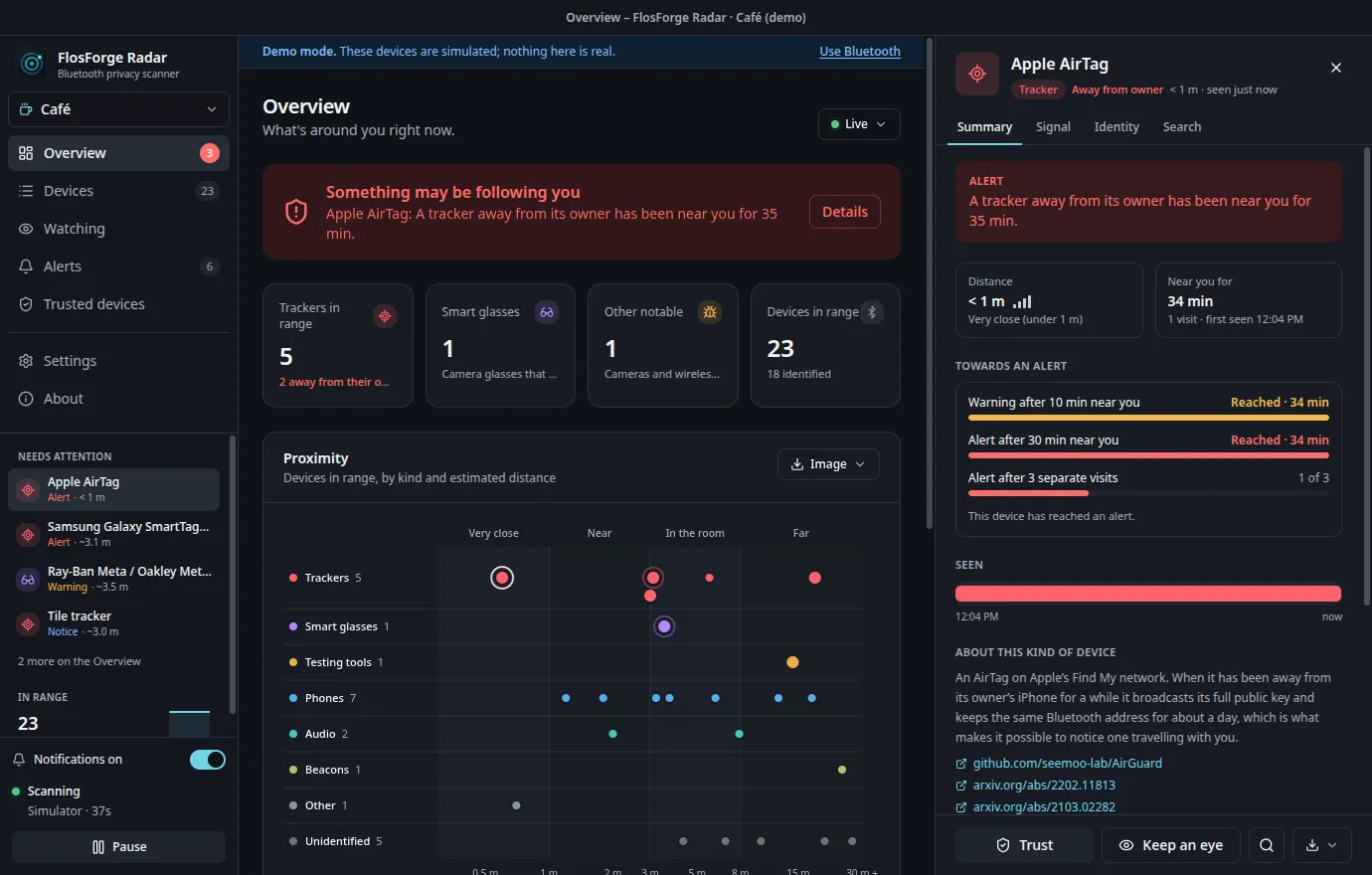The image size is (1372, 875).
Task: Select the highlighted tracker dot in Very close column
Action: (x=502, y=578)
